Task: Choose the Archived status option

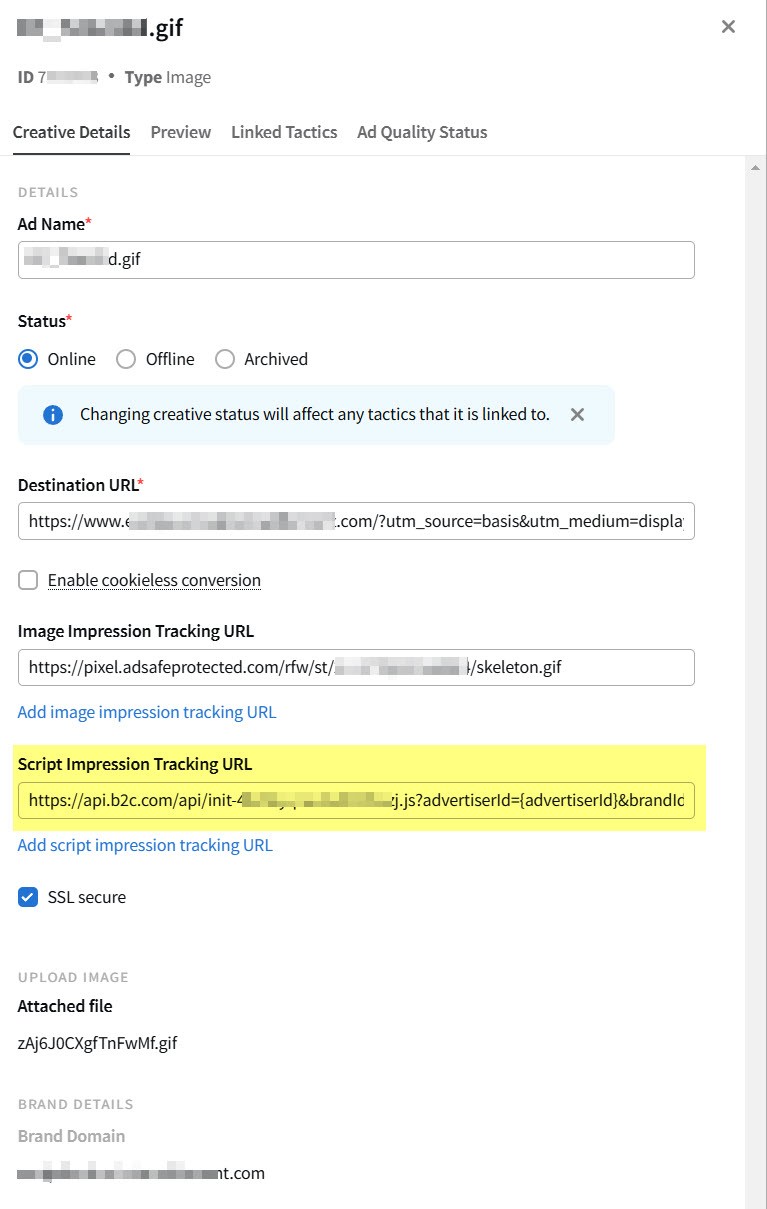Action: coord(225,359)
